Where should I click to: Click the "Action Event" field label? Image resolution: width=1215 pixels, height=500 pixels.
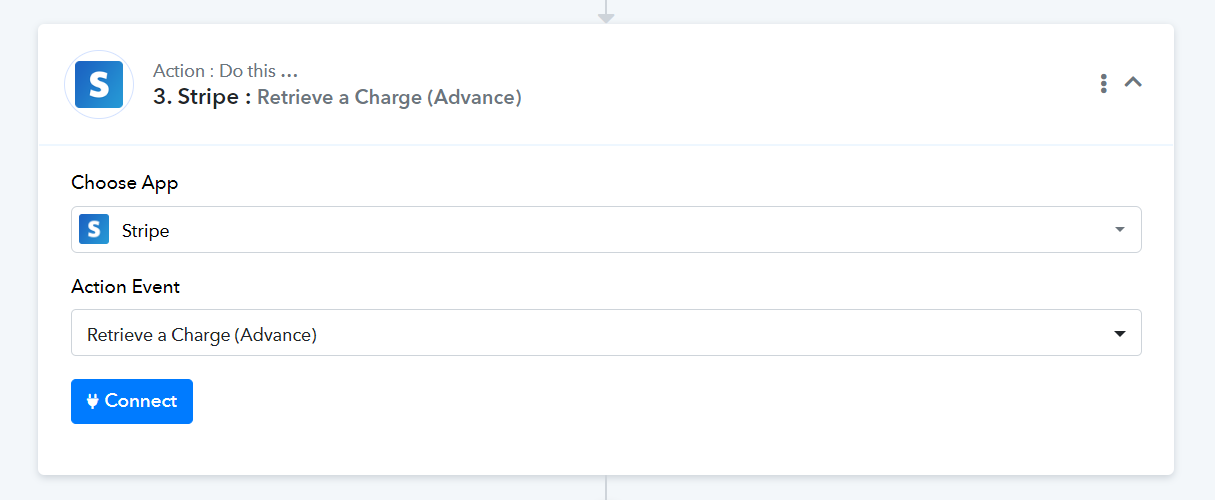[126, 287]
